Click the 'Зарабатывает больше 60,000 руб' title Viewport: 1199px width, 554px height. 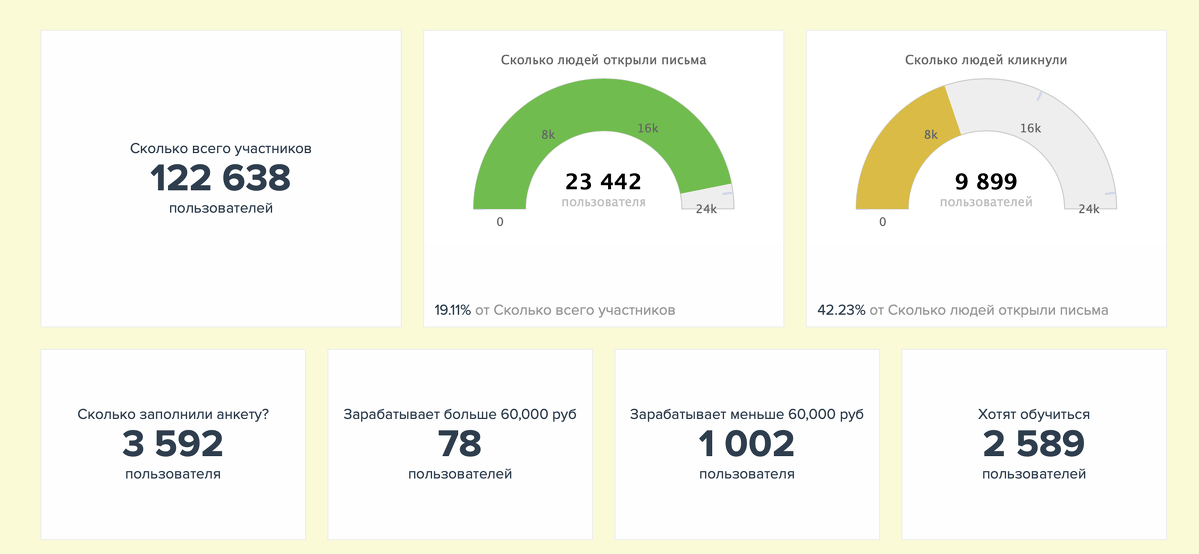click(460, 415)
